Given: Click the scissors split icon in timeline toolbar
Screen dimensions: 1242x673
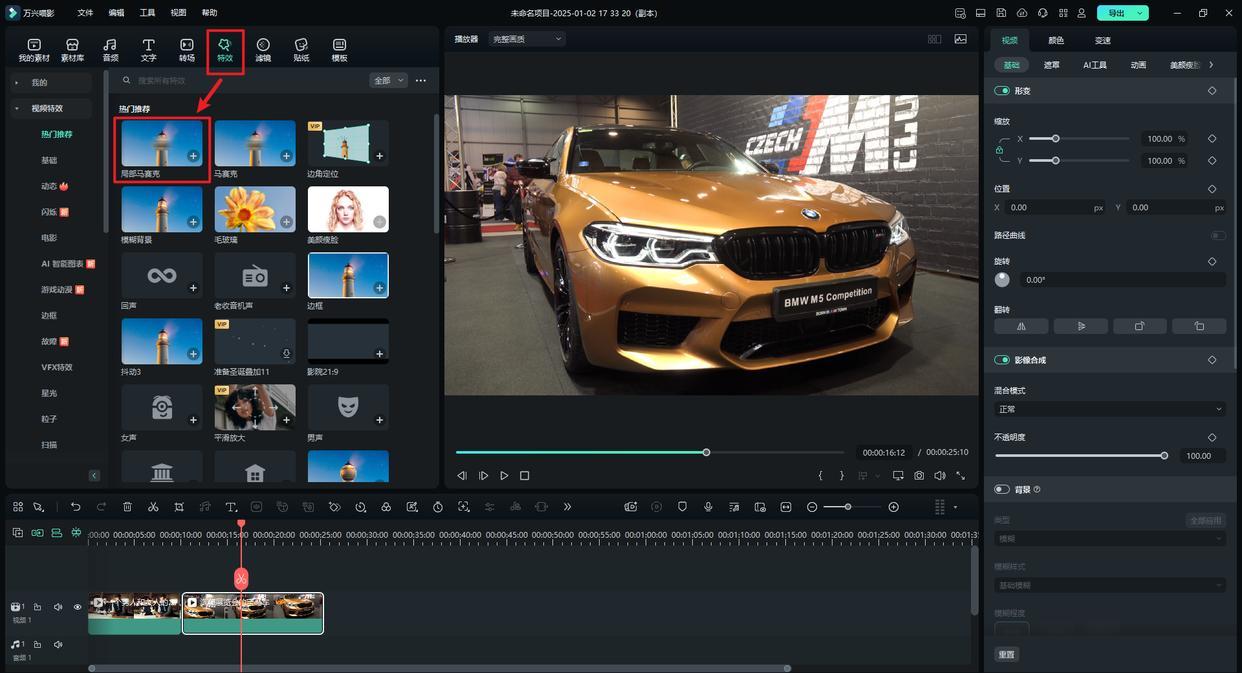Looking at the screenshot, I should 153,507.
